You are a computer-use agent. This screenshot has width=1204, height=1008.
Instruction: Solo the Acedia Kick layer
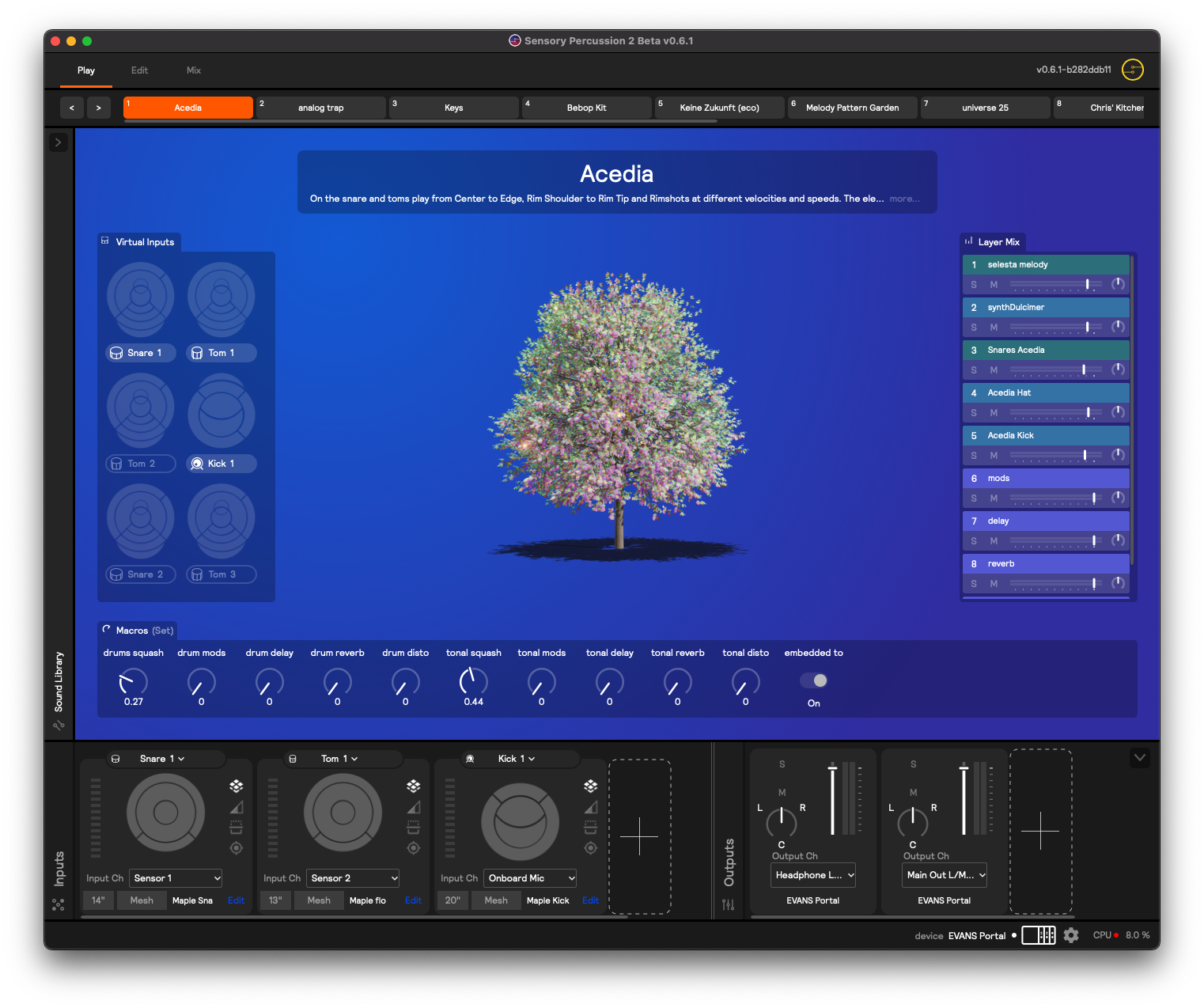click(974, 456)
